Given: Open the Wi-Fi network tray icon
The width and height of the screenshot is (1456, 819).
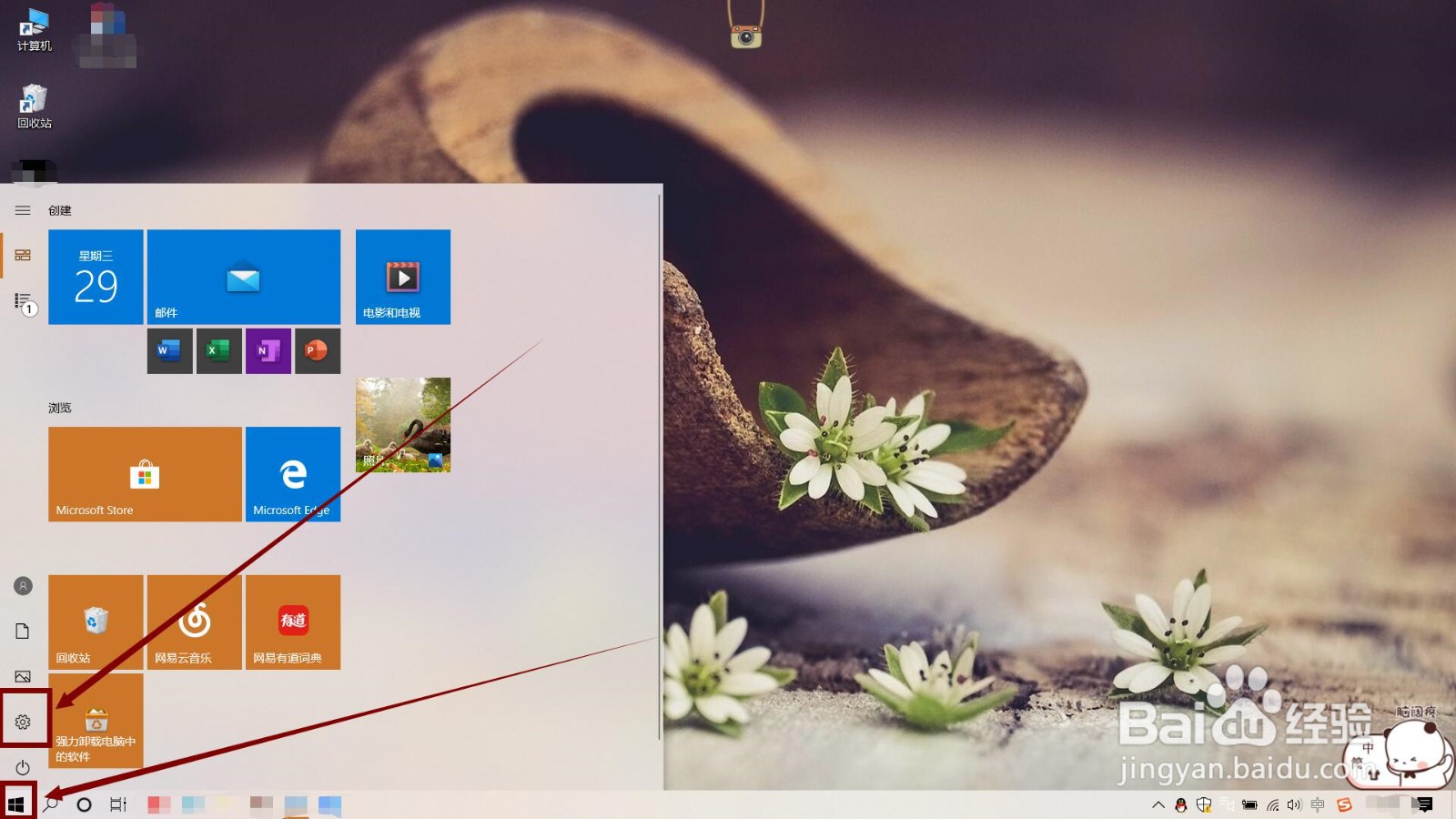Looking at the screenshot, I should tap(1272, 804).
